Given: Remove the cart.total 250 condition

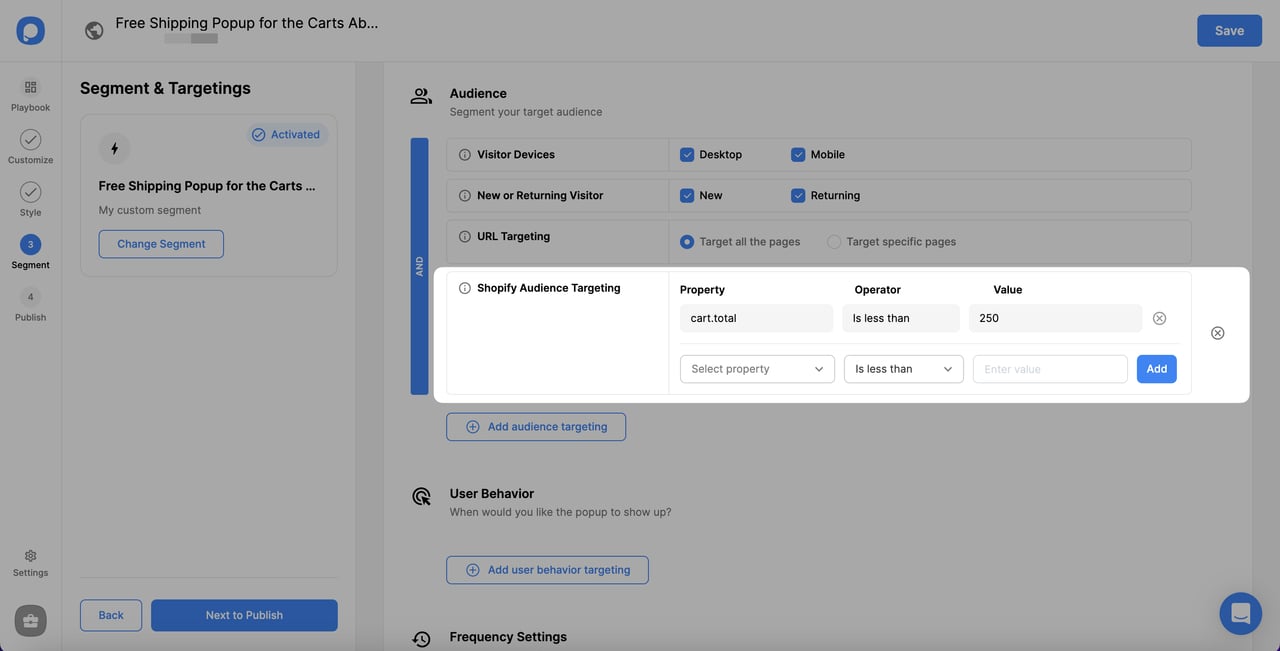Looking at the screenshot, I should coord(1159,318).
